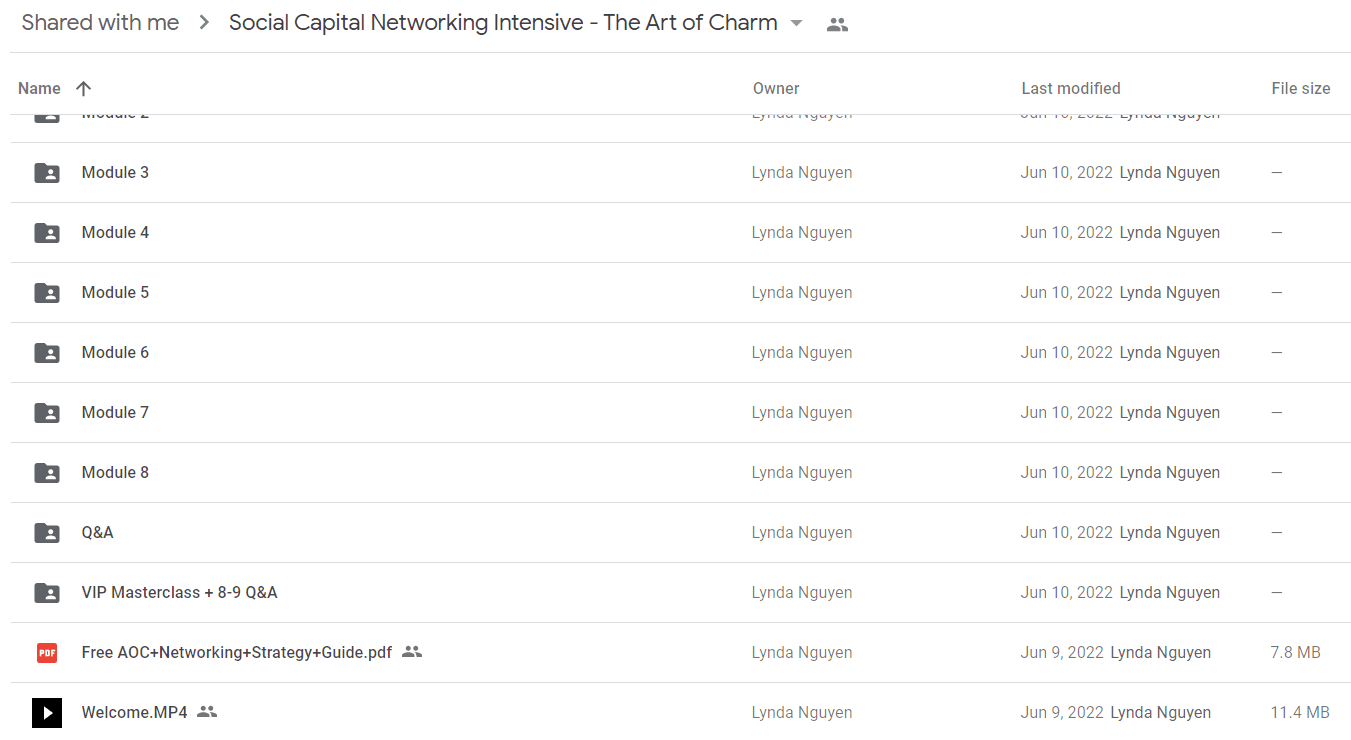Go back to Shared with me
This screenshot has width=1351, height=740.
coord(101,23)
